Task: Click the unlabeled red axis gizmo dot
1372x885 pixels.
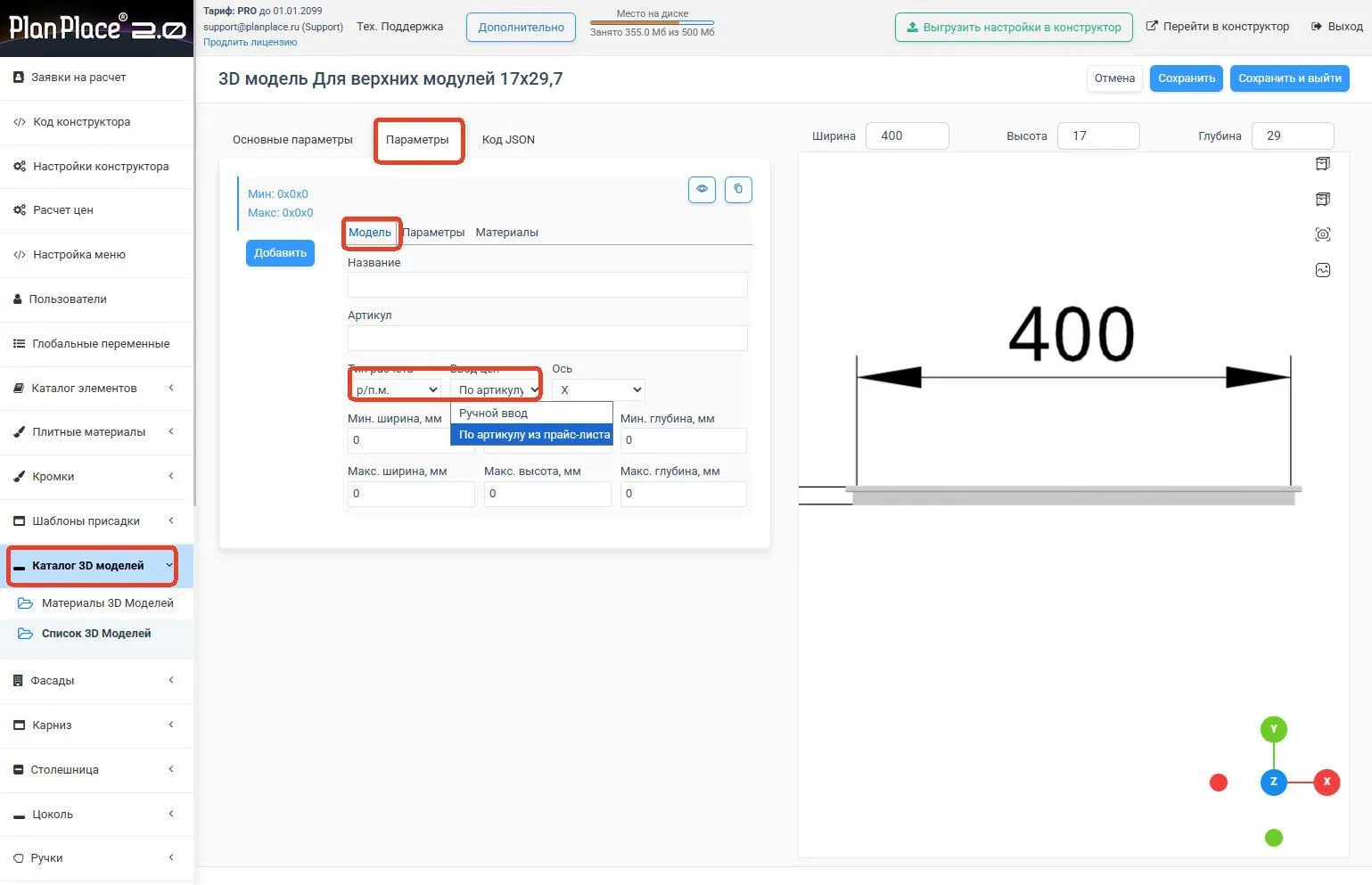Action: pos(1219,783)
